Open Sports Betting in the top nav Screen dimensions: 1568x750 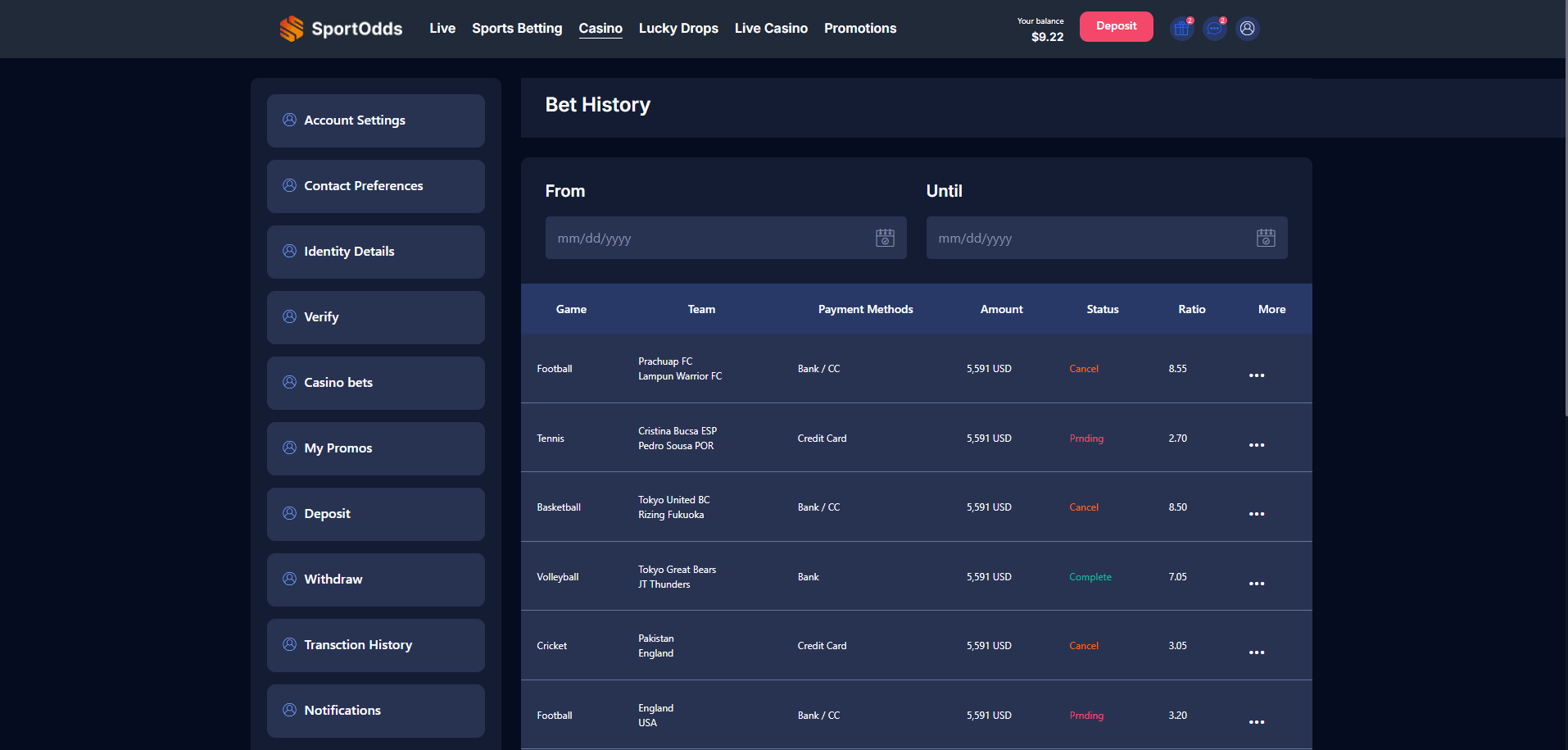517,28
